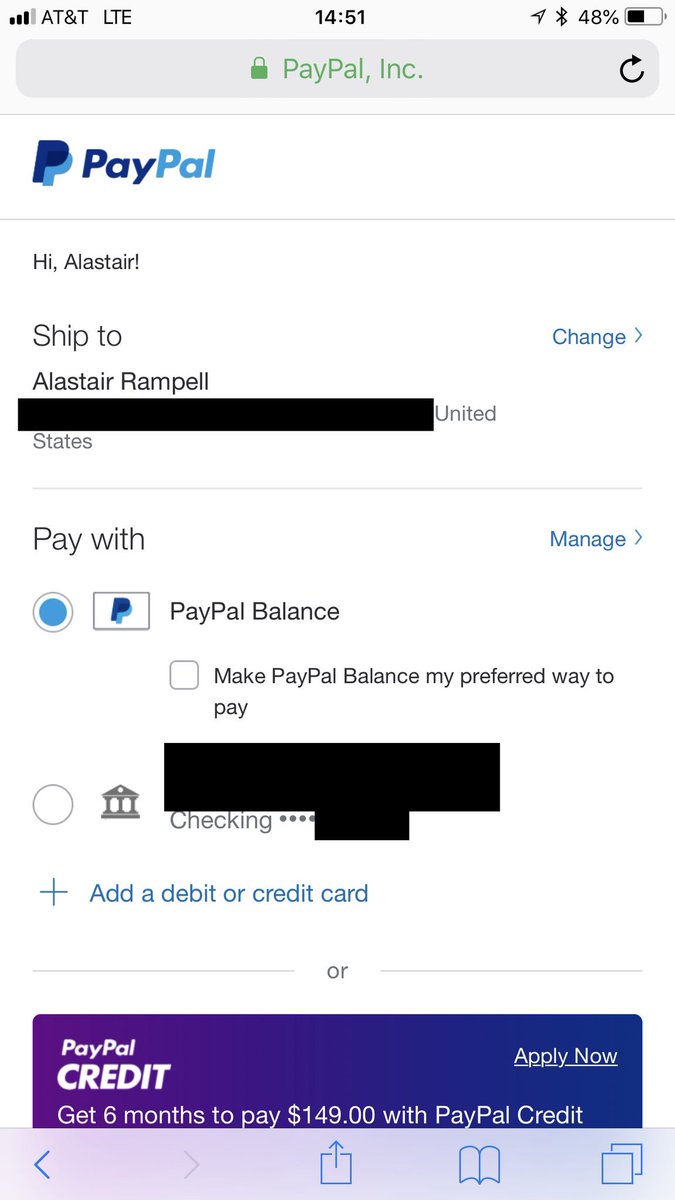The height and width of the screenshot is (1200, 675).
Task: Check Make PayPal Balance preferred checkbox
Action: 184,676
